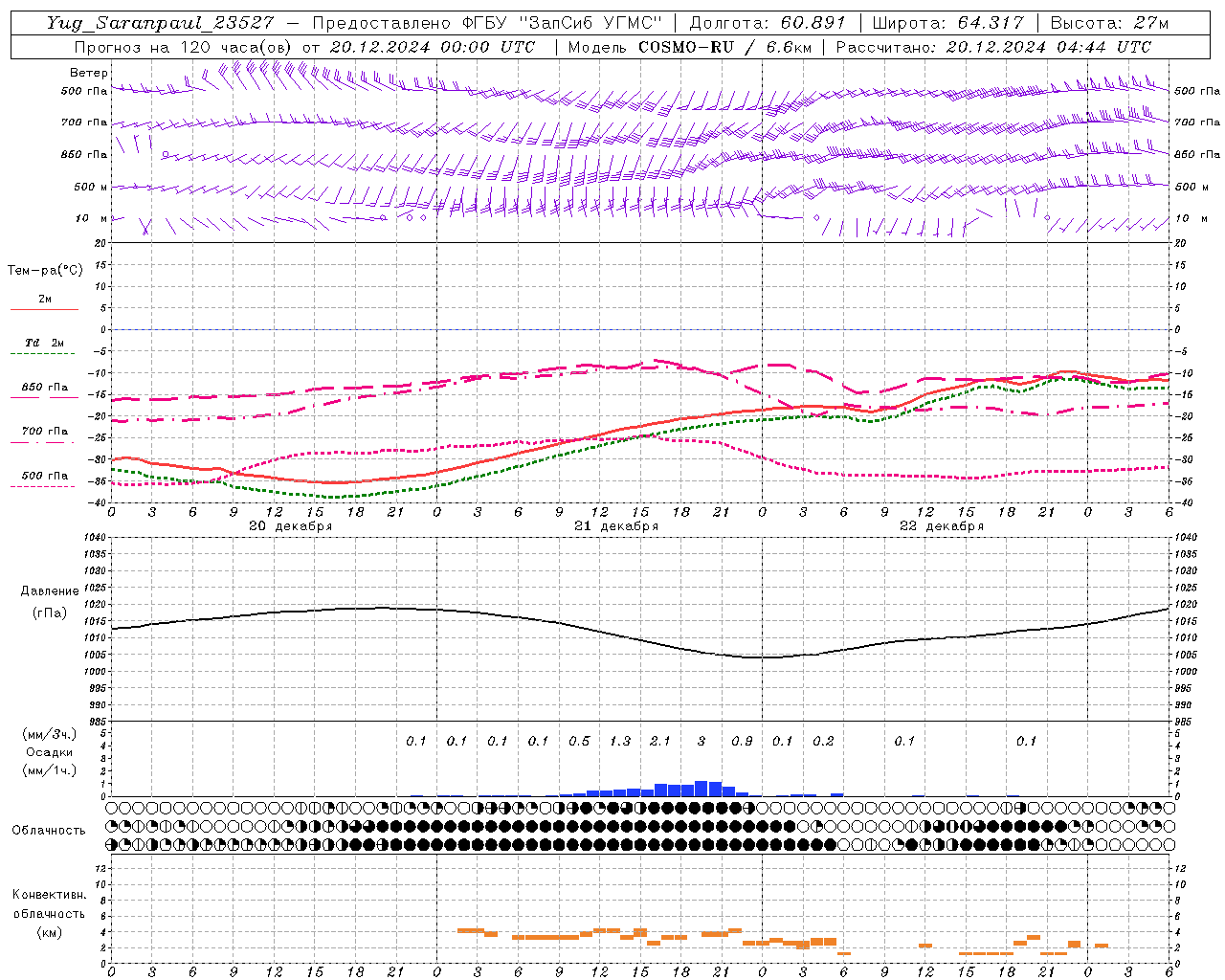This screenshot has width=1225, height=980.
Task: Click the peak precipitation value "3"
Action: [702, 741]
